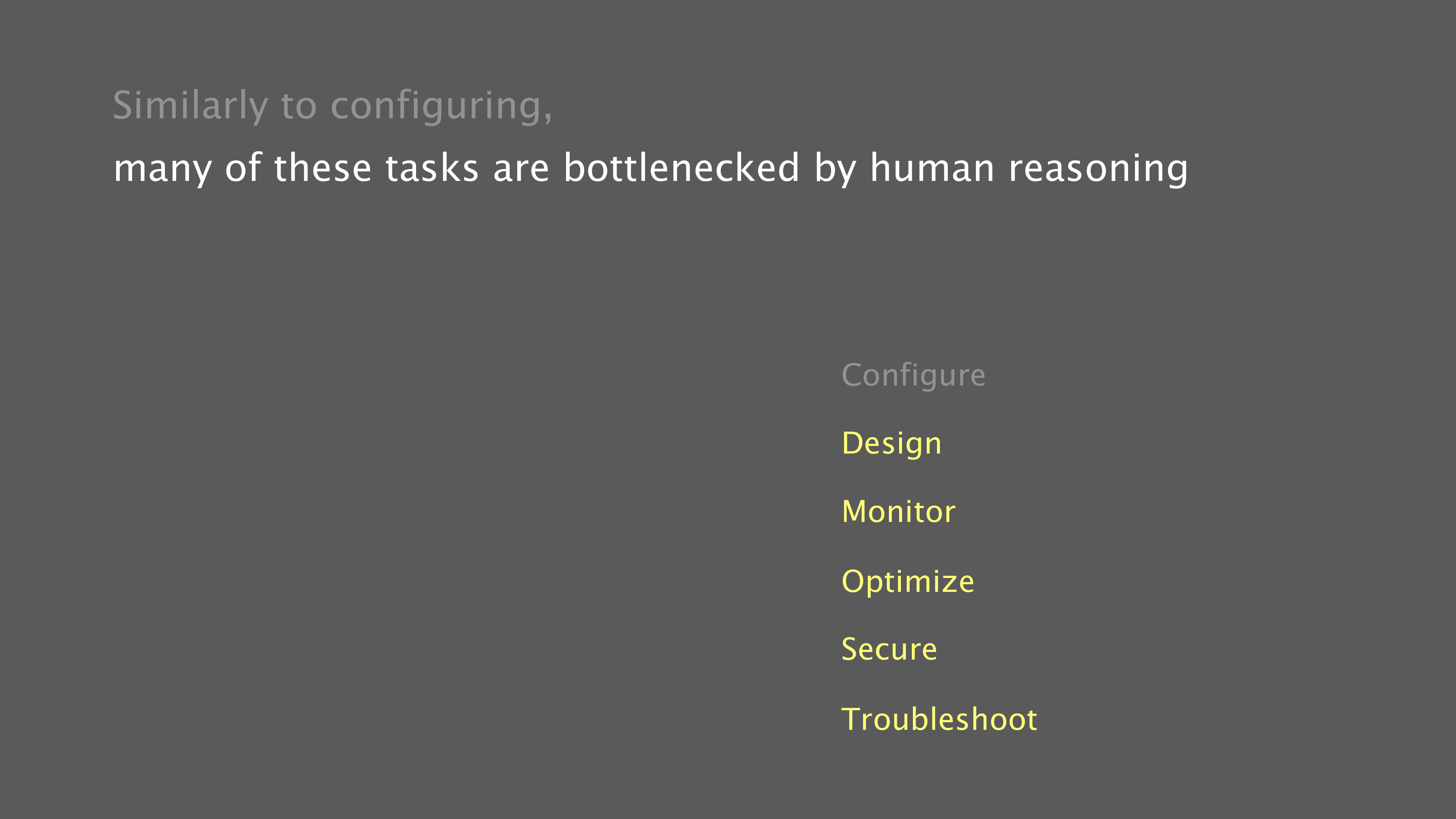Click the greyed-out Configure item
1456x819 pixels.
pyautogui.click(x=913, y=375)
